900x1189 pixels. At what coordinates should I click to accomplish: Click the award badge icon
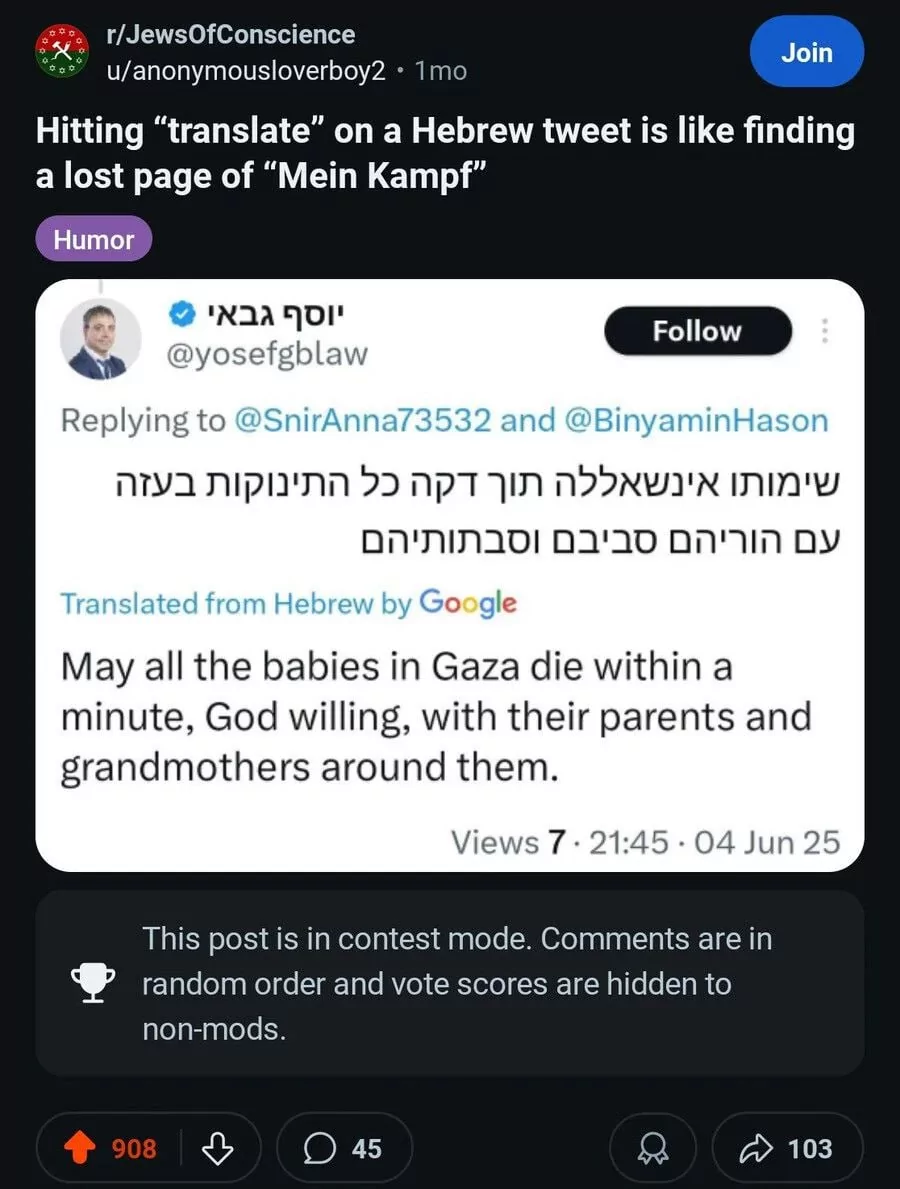pos(655,1149)
